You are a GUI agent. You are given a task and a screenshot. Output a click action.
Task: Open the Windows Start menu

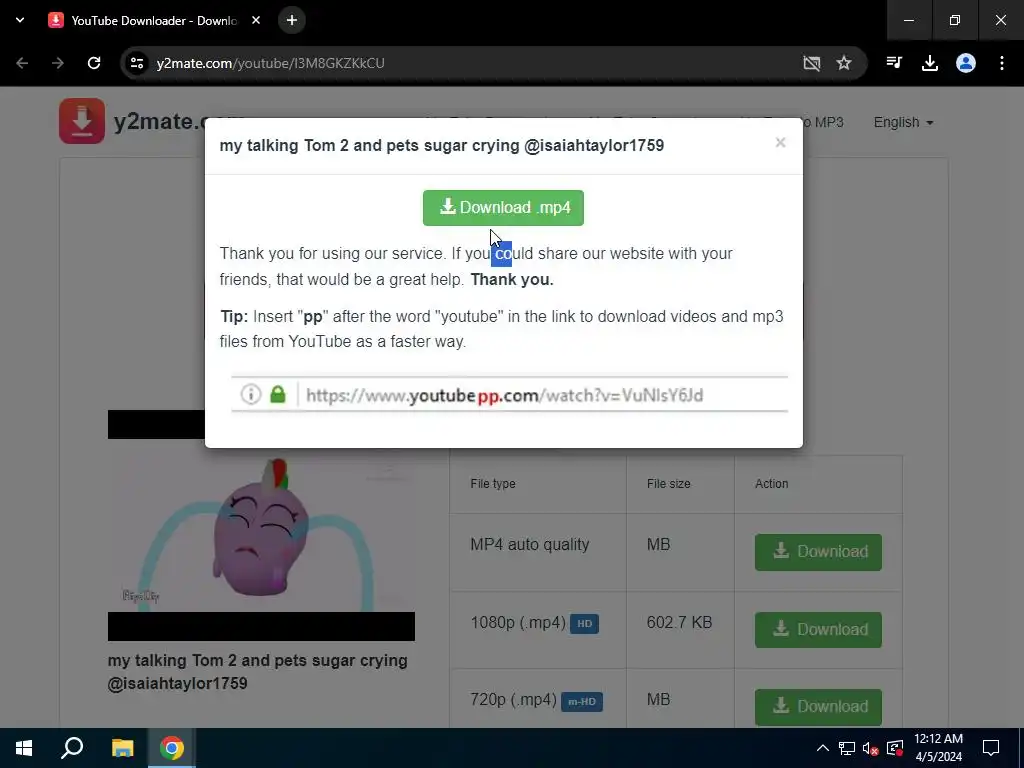[x=24, y=748]
